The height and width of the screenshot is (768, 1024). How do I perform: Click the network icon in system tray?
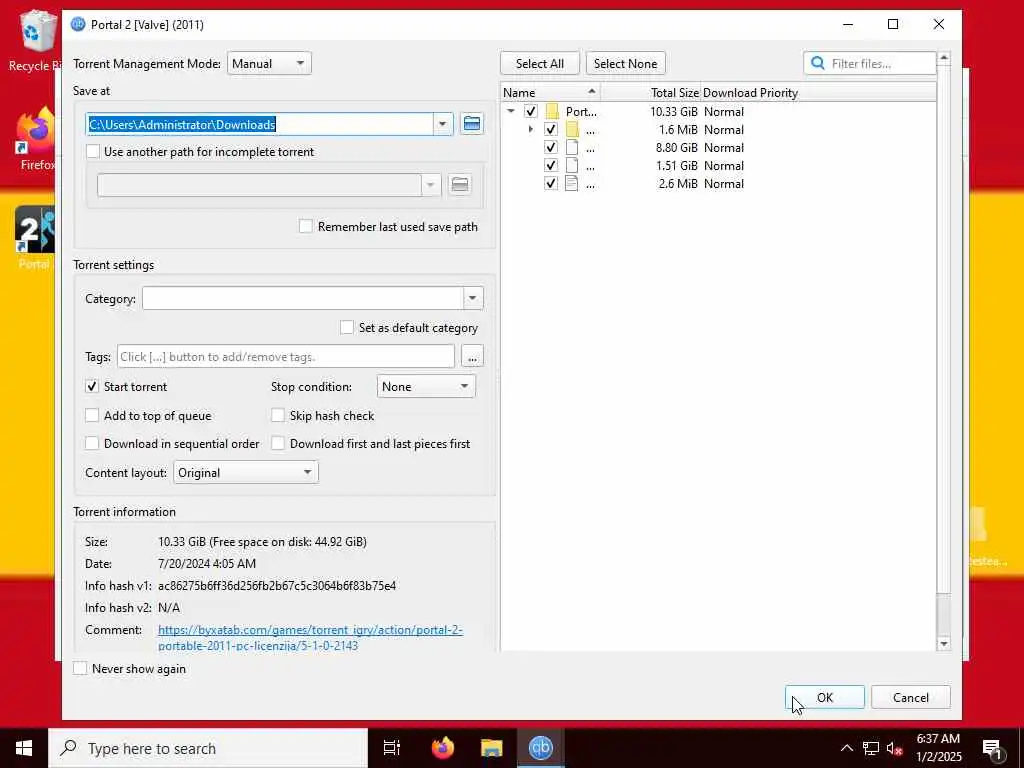871,748
